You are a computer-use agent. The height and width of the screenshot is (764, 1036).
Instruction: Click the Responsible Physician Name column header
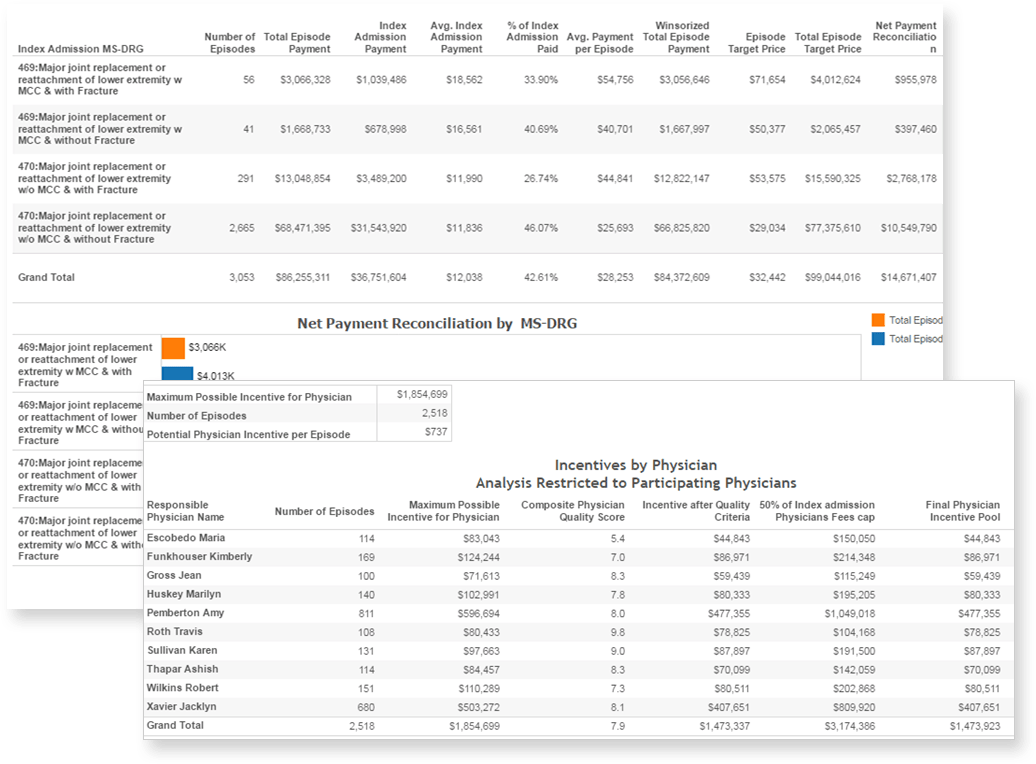(x=185, y=511)
